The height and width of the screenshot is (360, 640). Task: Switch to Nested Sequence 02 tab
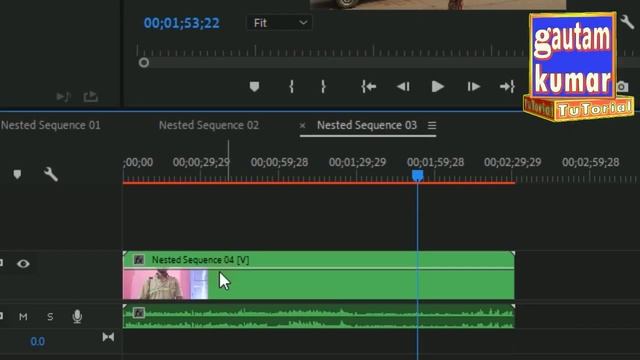pos(209,125)
